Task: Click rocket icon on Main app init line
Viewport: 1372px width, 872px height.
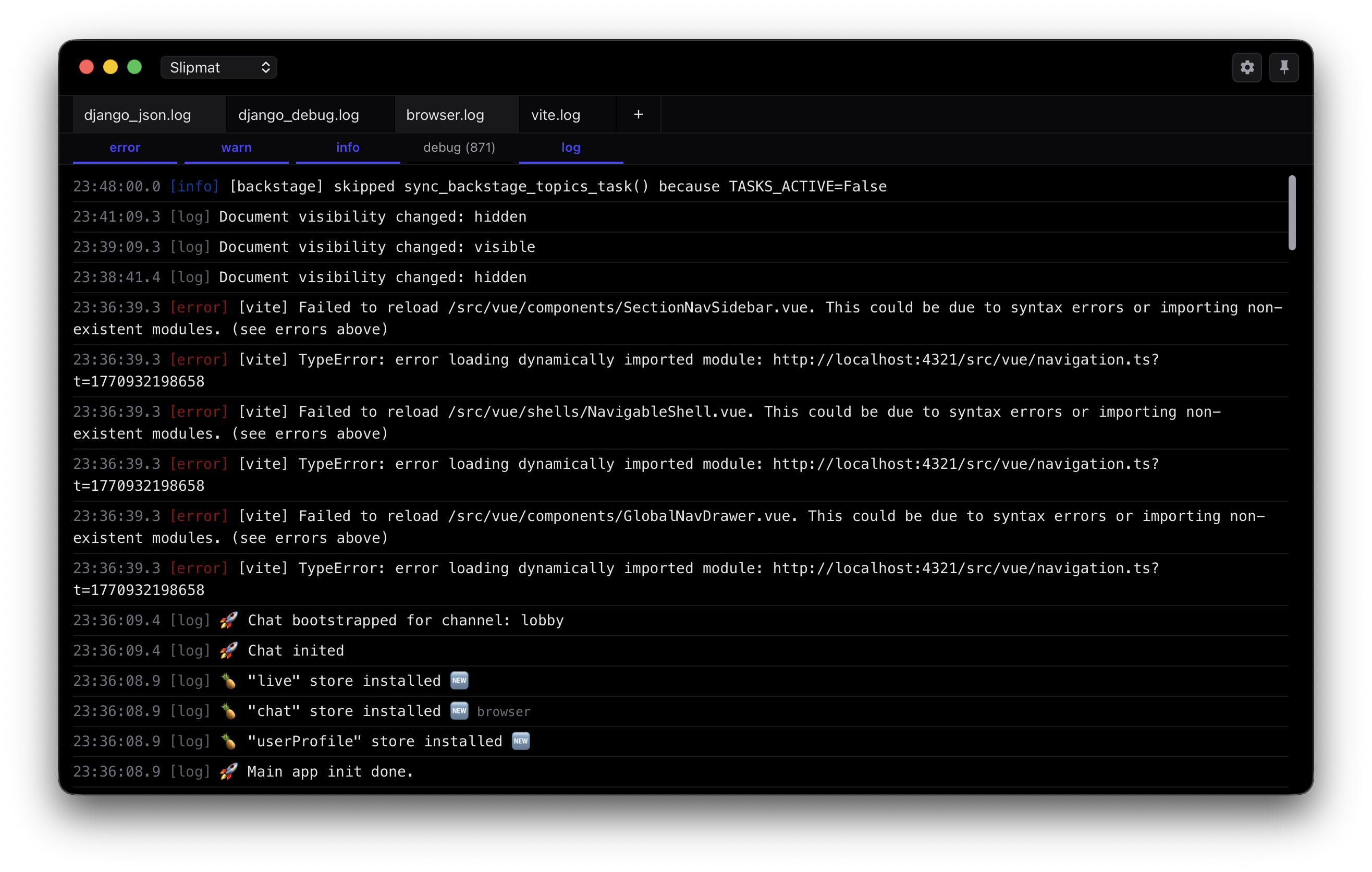Action: tap(228, 771)
